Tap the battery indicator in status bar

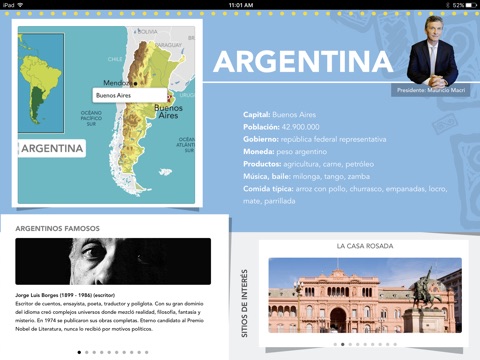471,5
